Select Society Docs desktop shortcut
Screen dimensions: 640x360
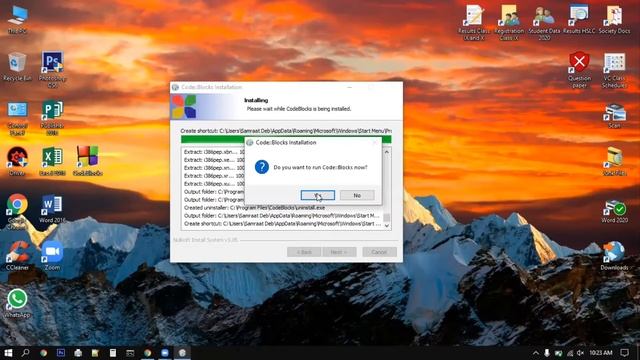click(614, 20)
